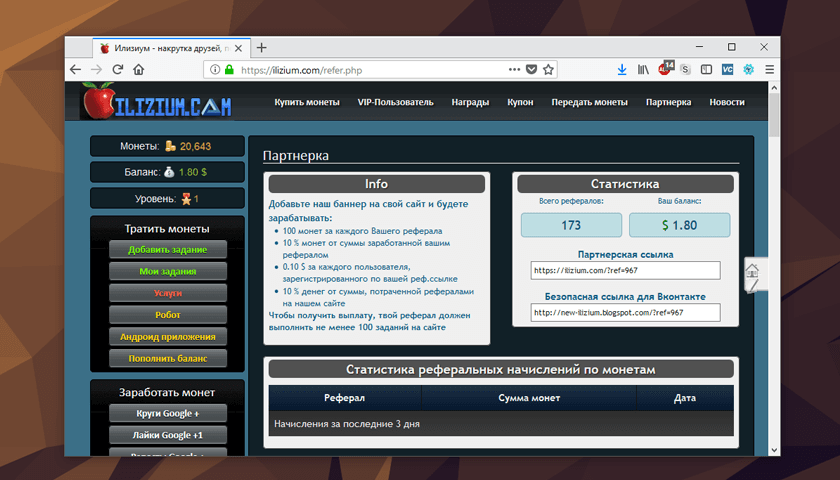Click the adblock extension icon with badge
Screen dimensions: 840x480
tap(666, 68)
